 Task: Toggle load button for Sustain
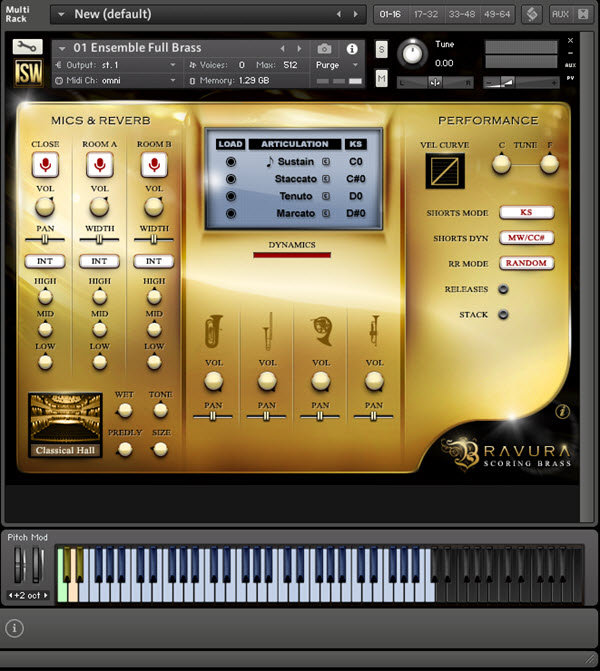click(x=231, y=162)
